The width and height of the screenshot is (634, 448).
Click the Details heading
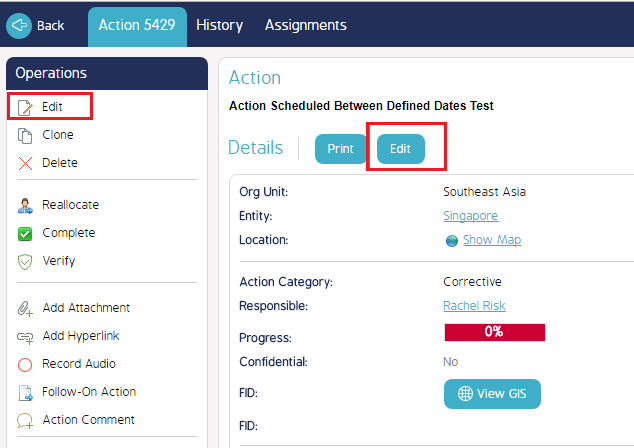click(256, 148)
